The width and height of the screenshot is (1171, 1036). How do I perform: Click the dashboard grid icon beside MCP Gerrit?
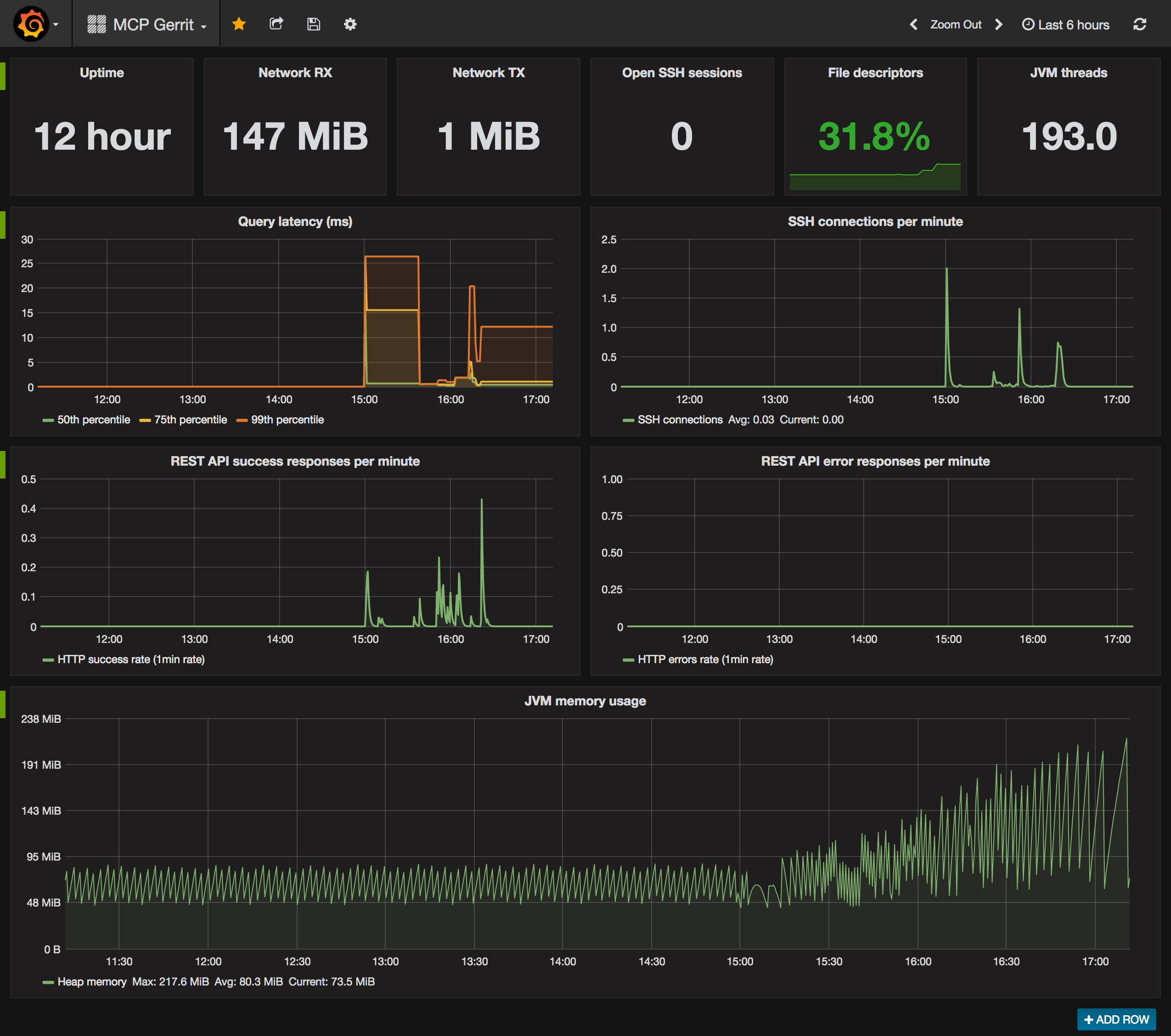pyautogui.click(x=96, y=24)
